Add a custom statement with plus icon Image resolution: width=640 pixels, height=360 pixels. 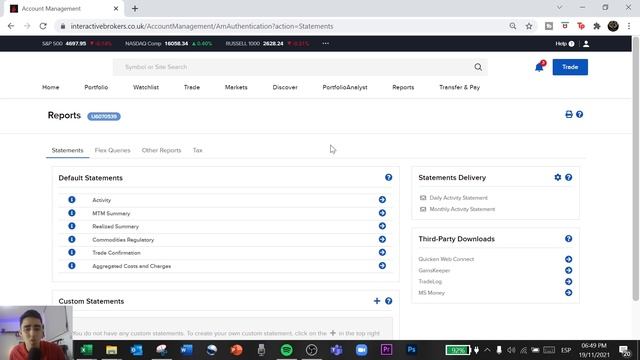click(377, 301)
